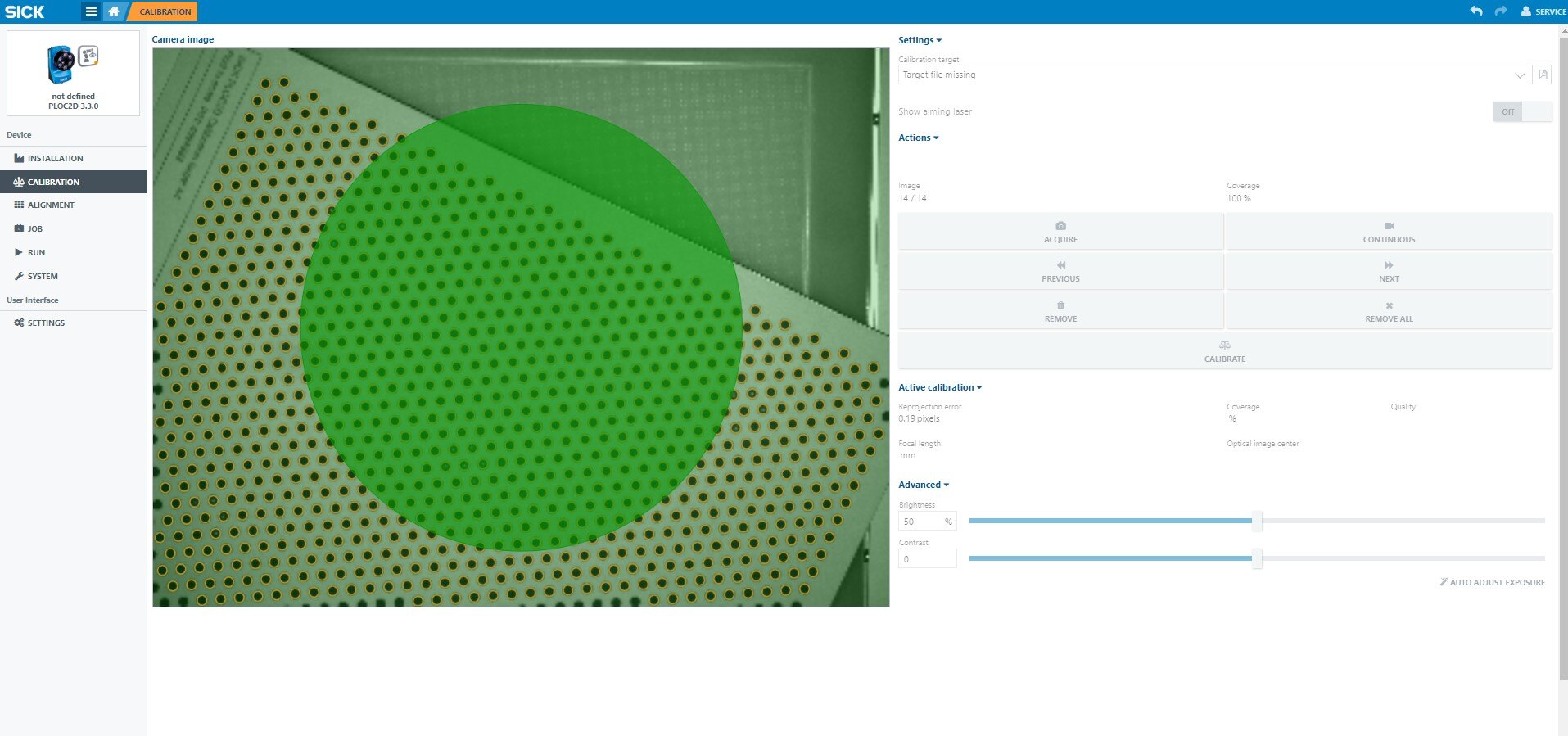Click the hamburger menu icon in header
The height and width of the screenshot is (736, 1568).
coord(91,11)
